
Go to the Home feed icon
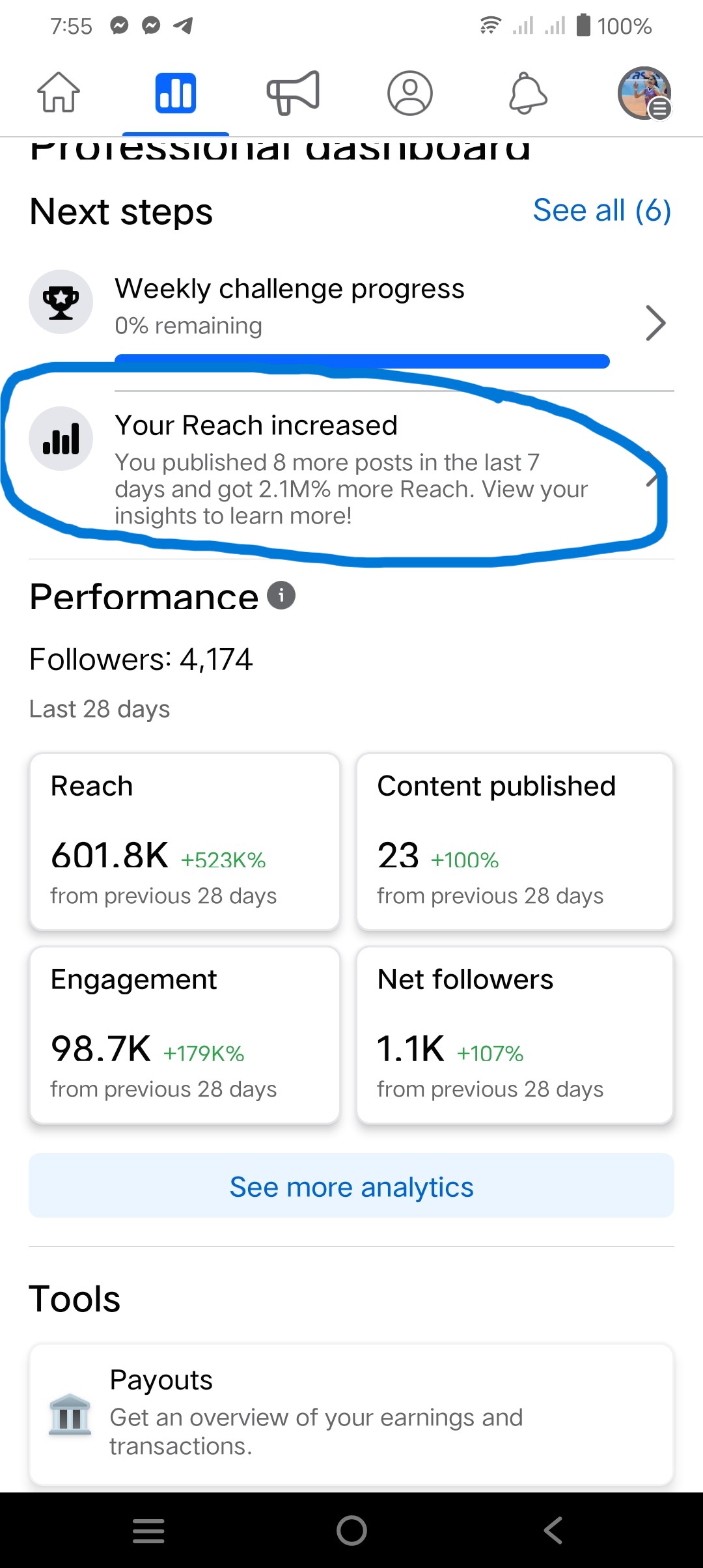[59, 92]
